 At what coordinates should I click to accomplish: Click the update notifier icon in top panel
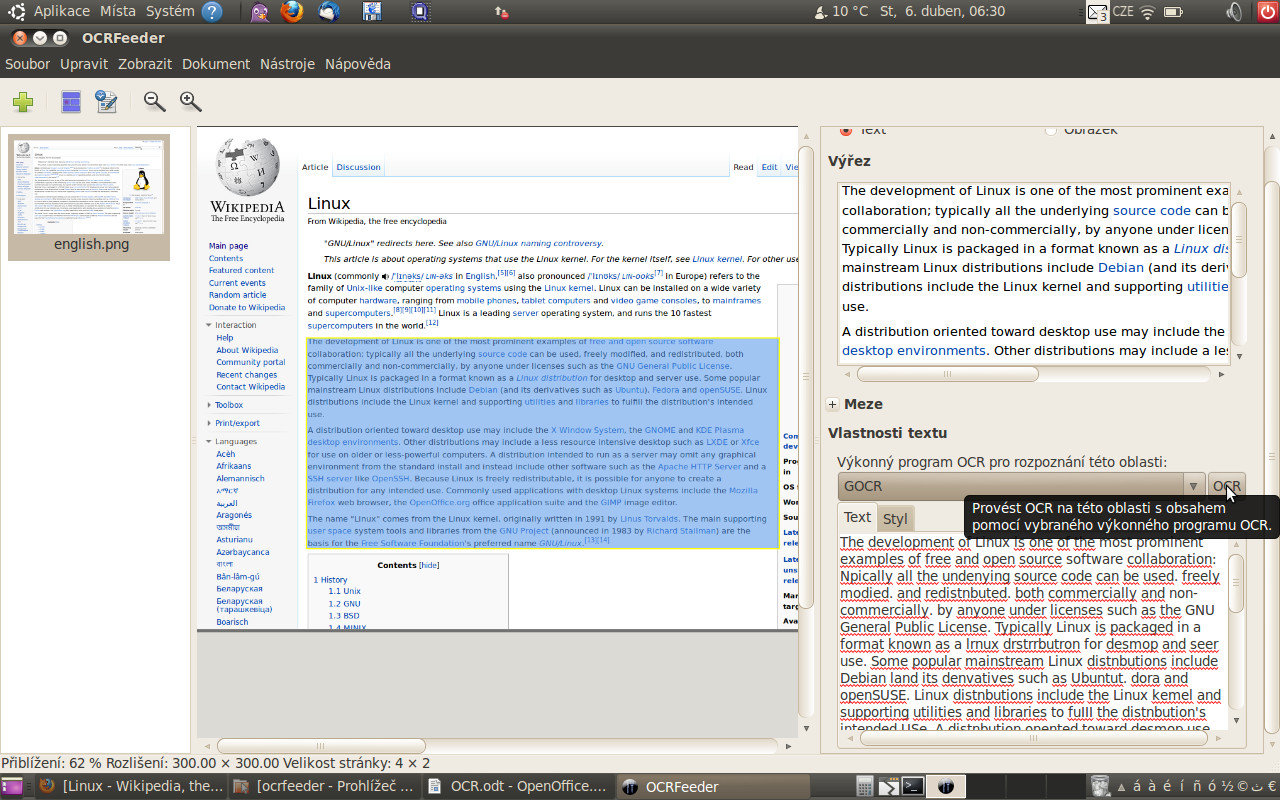click(x=502, y=12)
